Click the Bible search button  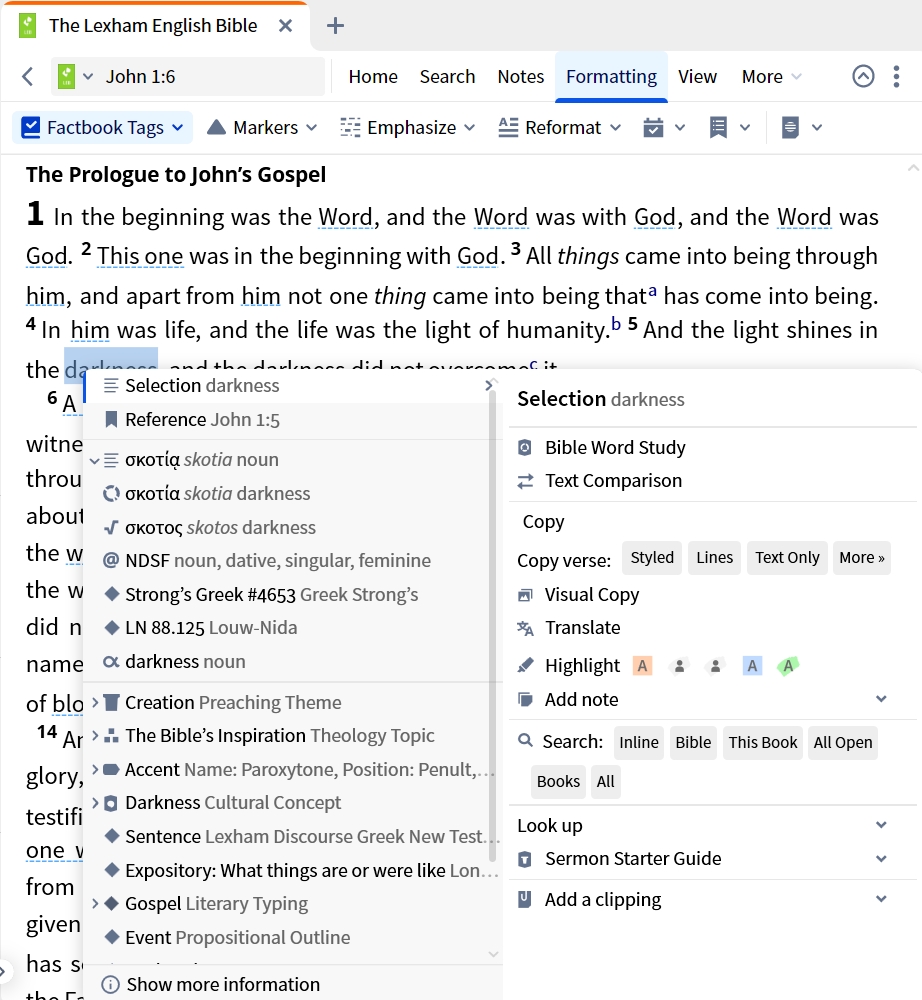(693, 743)
